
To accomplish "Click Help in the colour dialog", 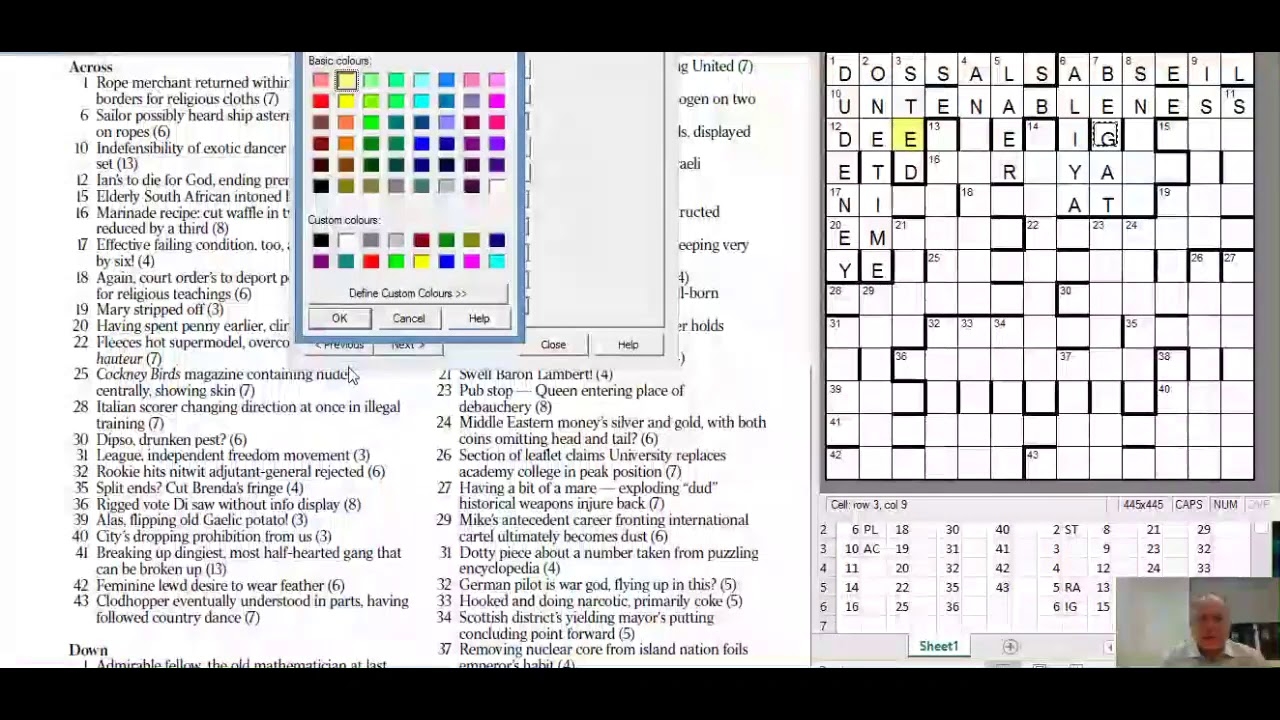I will point(478,318).
